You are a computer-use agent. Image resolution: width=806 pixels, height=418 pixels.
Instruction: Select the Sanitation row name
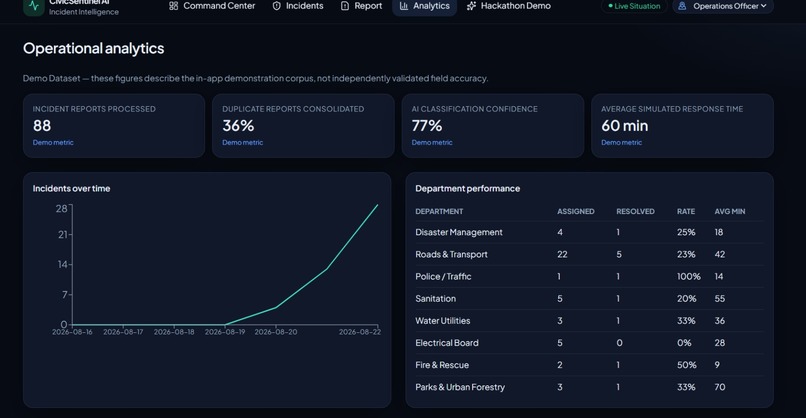click(435, 299)
